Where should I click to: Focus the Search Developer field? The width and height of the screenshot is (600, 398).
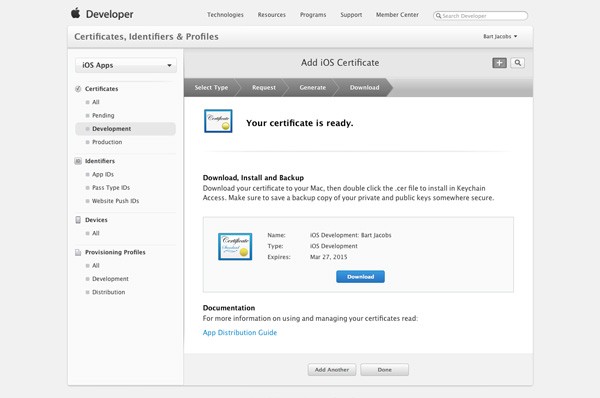point(481,16)
